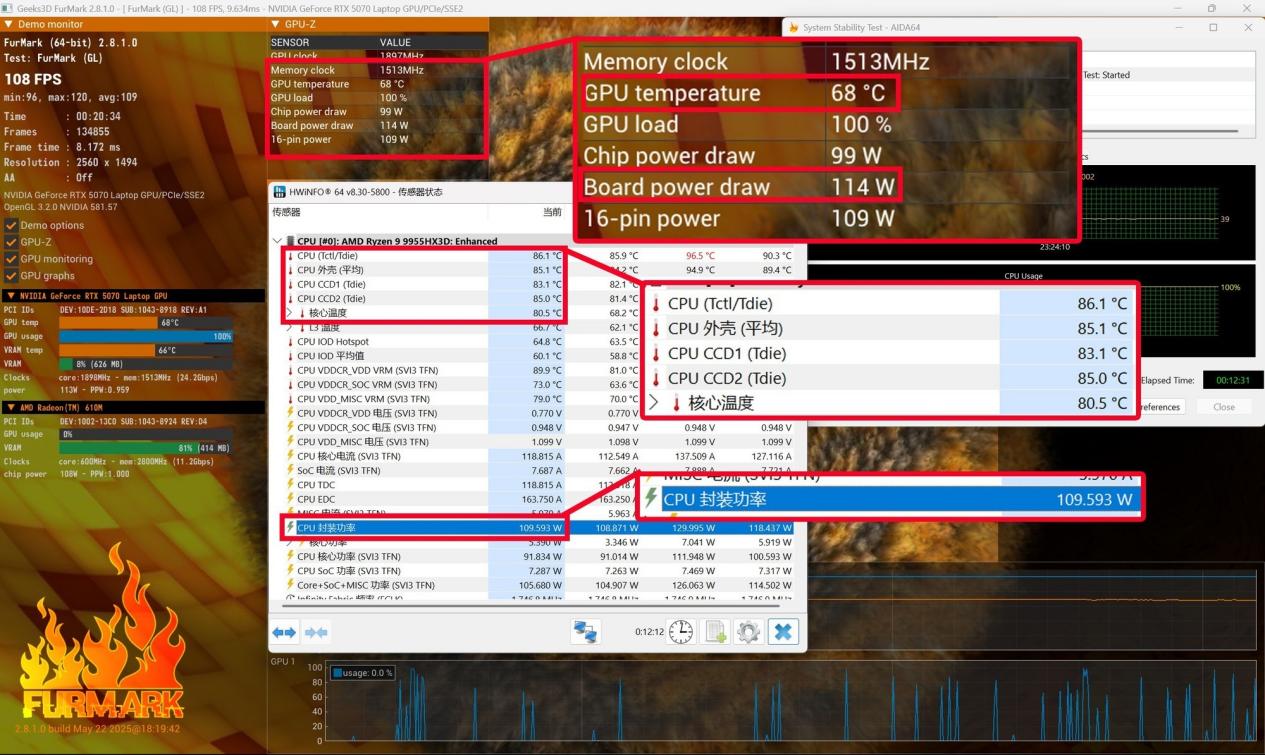
Task: Click the HWiNFO report creation icon
Action: 716,632
